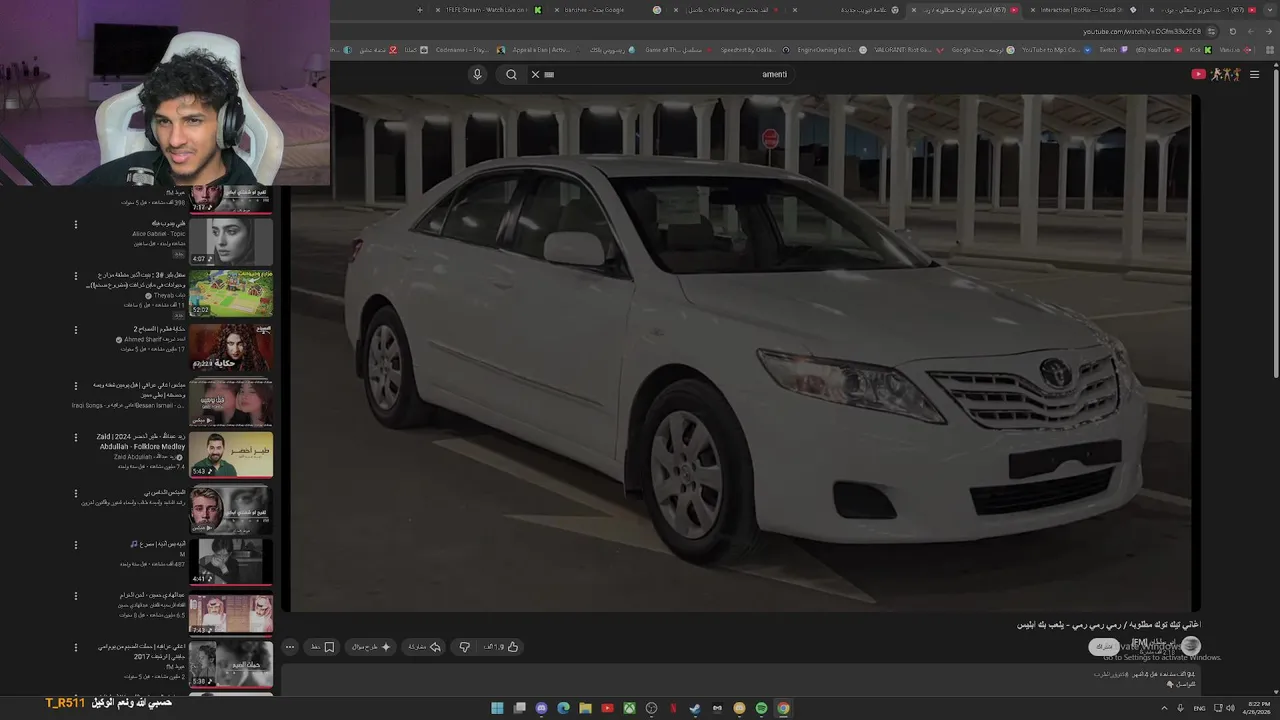Play the farm game 52:02 thumbnail

point(231,293)
